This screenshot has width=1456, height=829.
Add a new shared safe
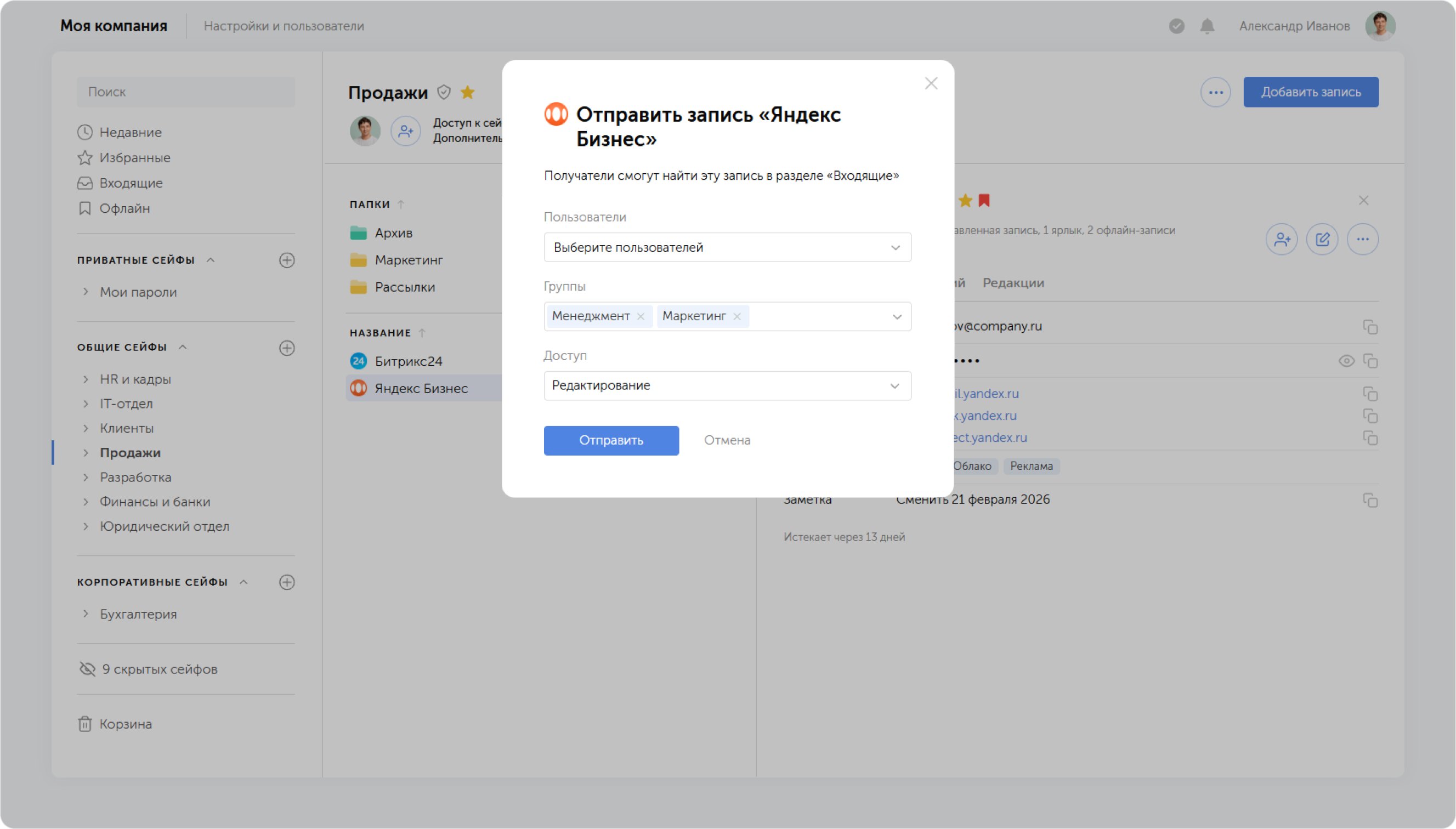(286, 348)
